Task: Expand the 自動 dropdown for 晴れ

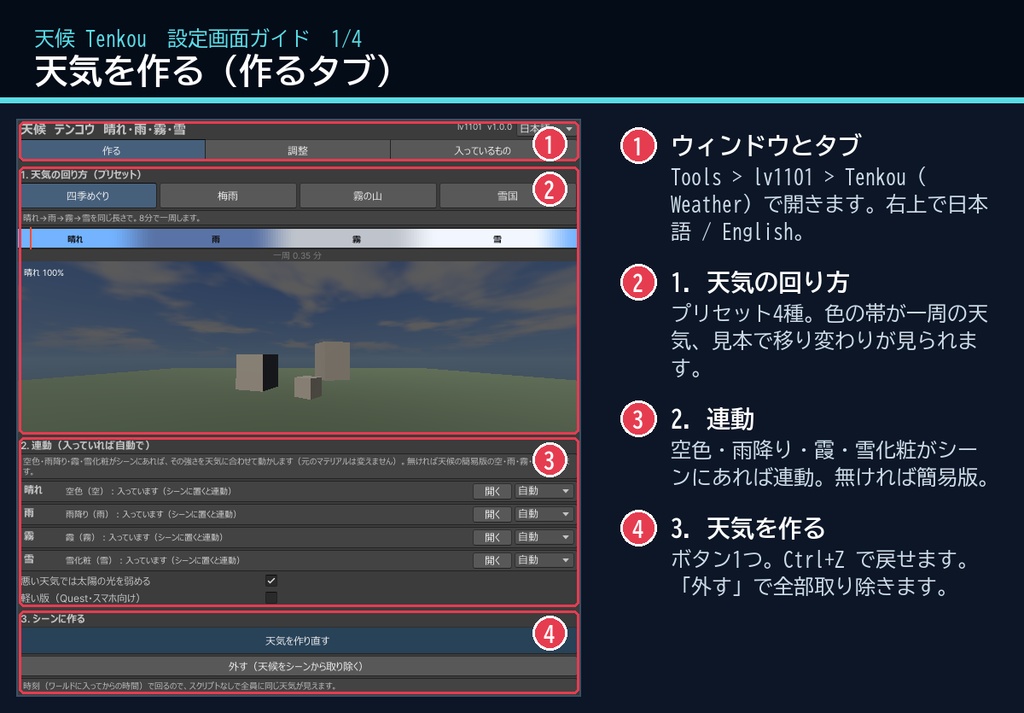Action: tap(544, 491)
